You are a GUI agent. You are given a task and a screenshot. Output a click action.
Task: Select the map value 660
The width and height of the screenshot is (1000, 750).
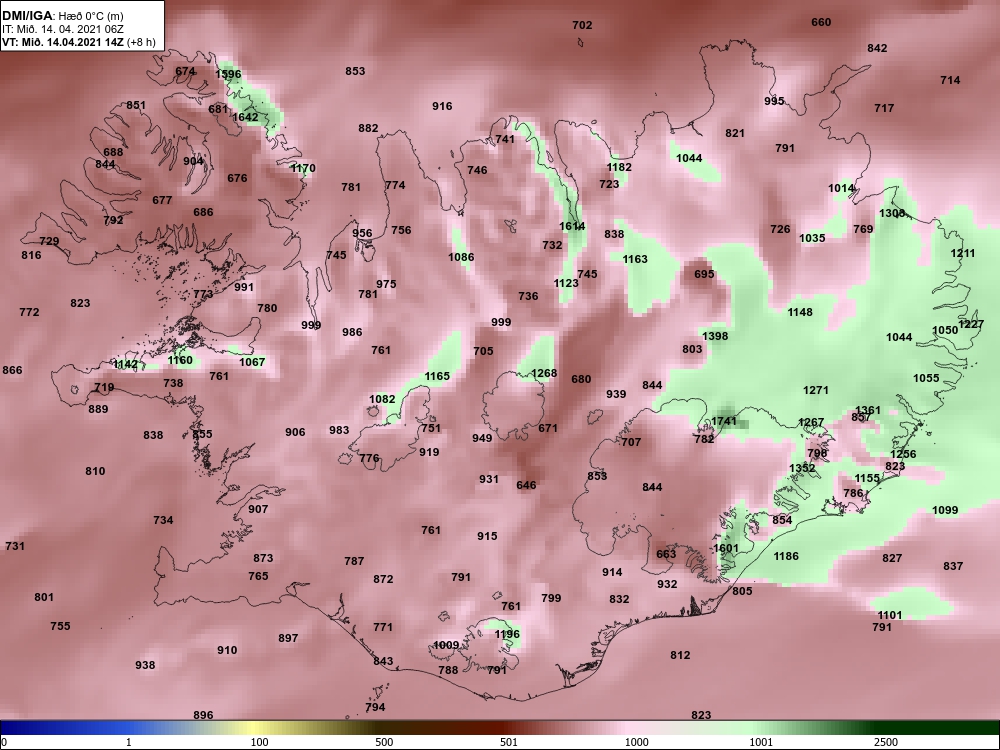(x=821, y=22)
